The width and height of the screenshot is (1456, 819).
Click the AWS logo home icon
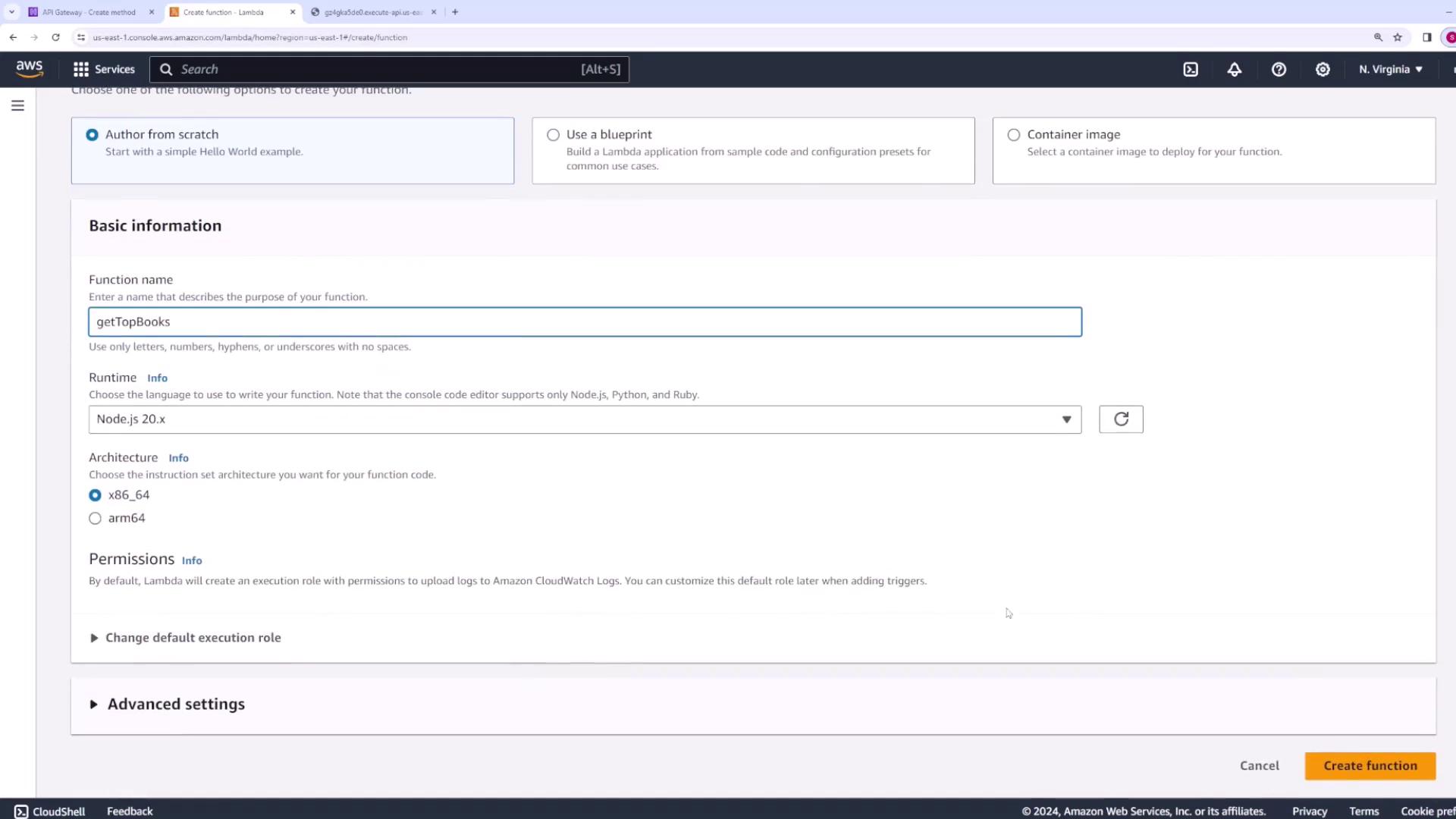(x=30, y=69)
